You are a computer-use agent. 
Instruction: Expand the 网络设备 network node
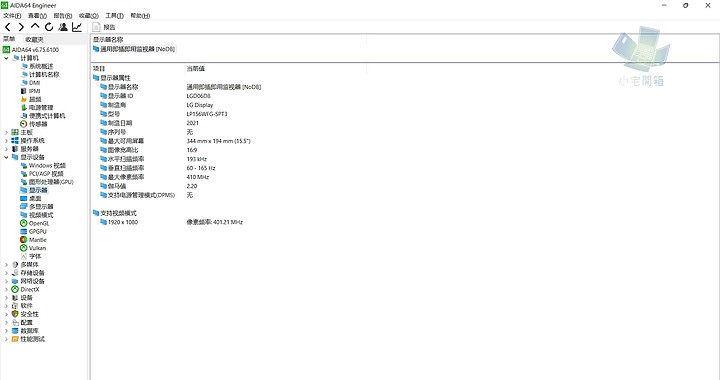[x=6, y=281]
